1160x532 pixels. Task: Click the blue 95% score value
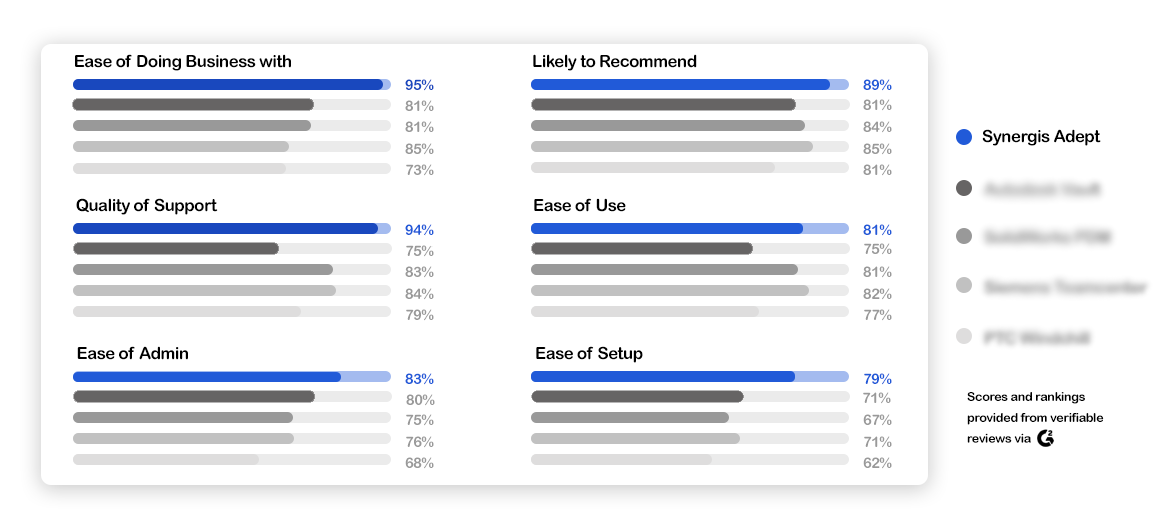click(419, 85)
